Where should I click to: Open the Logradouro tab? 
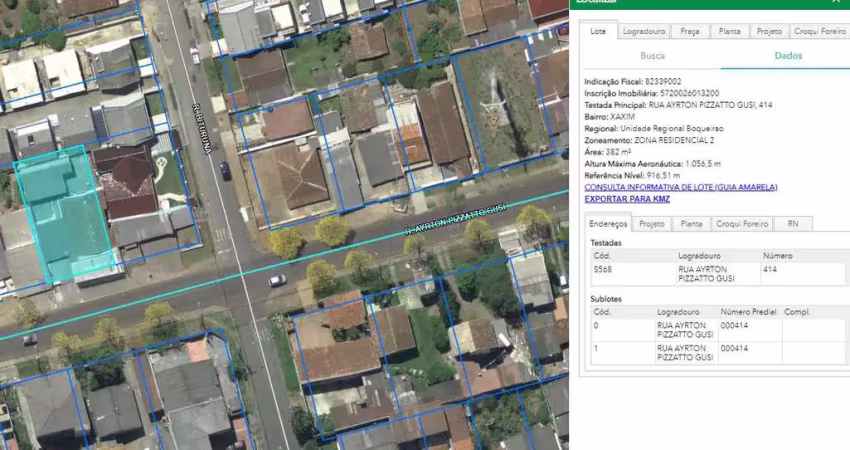[x=643, y=31]
